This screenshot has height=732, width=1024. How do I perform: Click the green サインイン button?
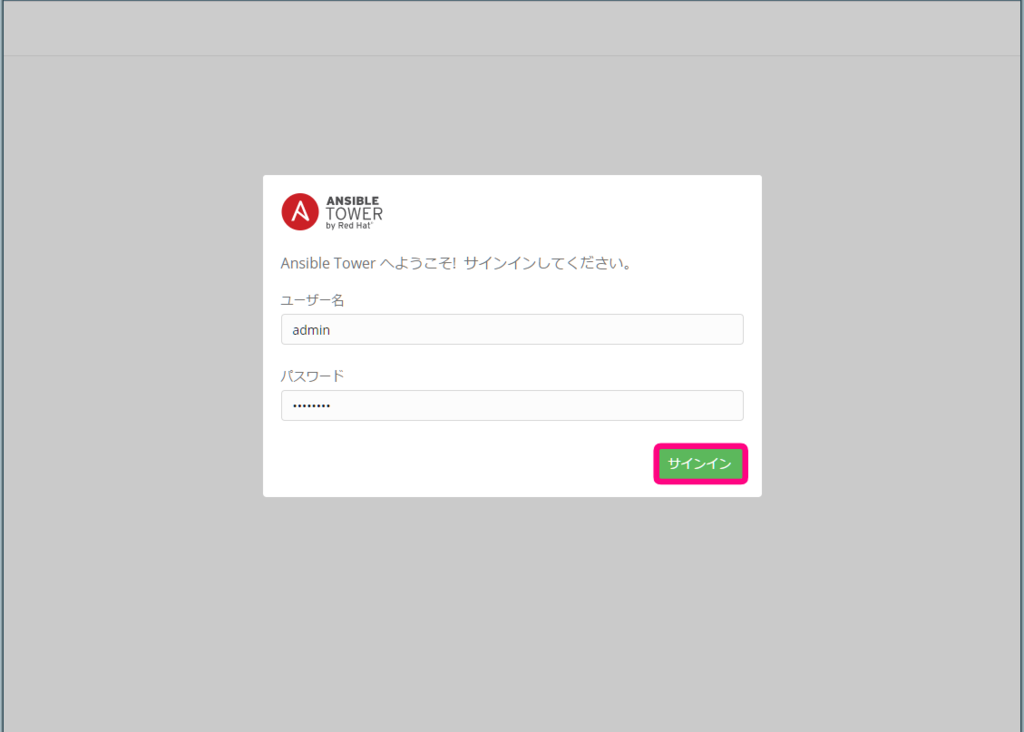[700, 464]
